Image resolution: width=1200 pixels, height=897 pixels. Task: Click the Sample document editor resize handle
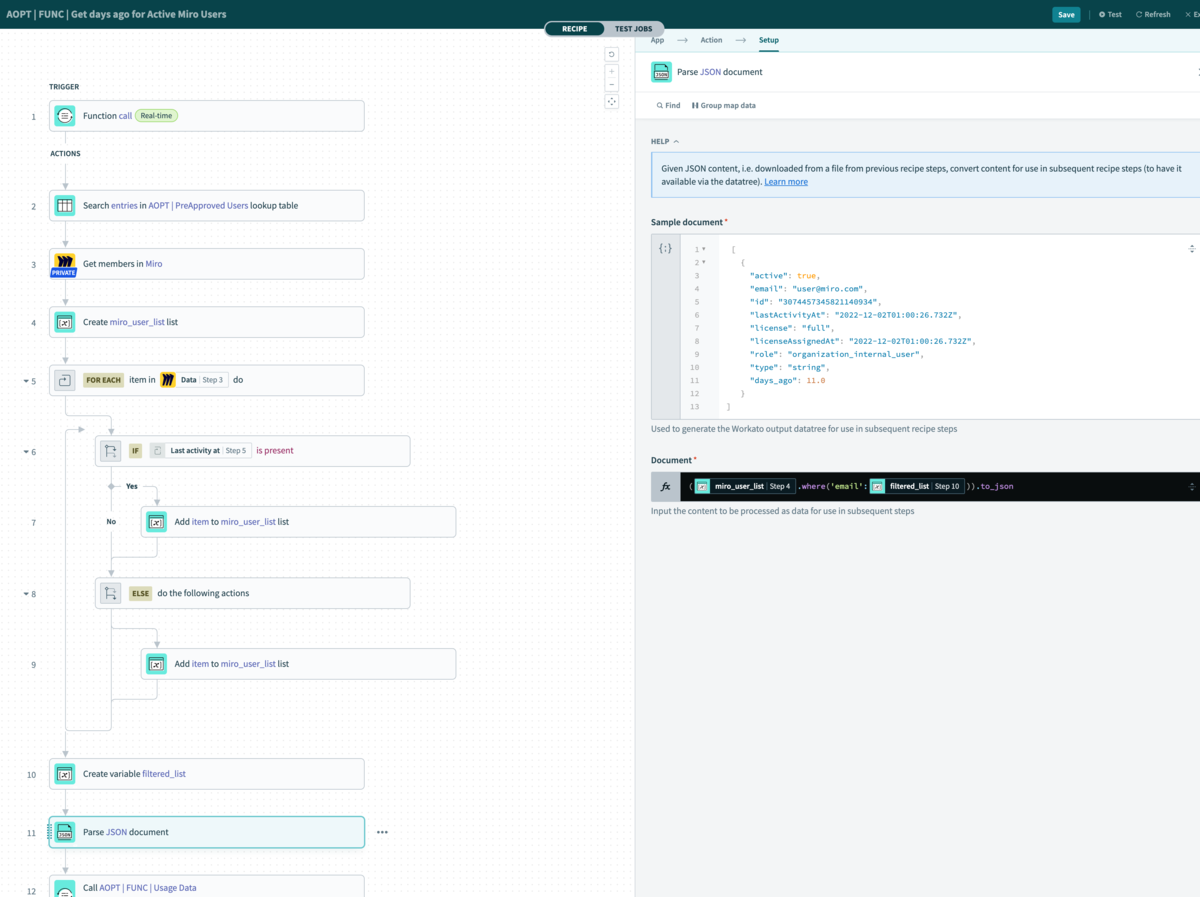[1191, 248]
